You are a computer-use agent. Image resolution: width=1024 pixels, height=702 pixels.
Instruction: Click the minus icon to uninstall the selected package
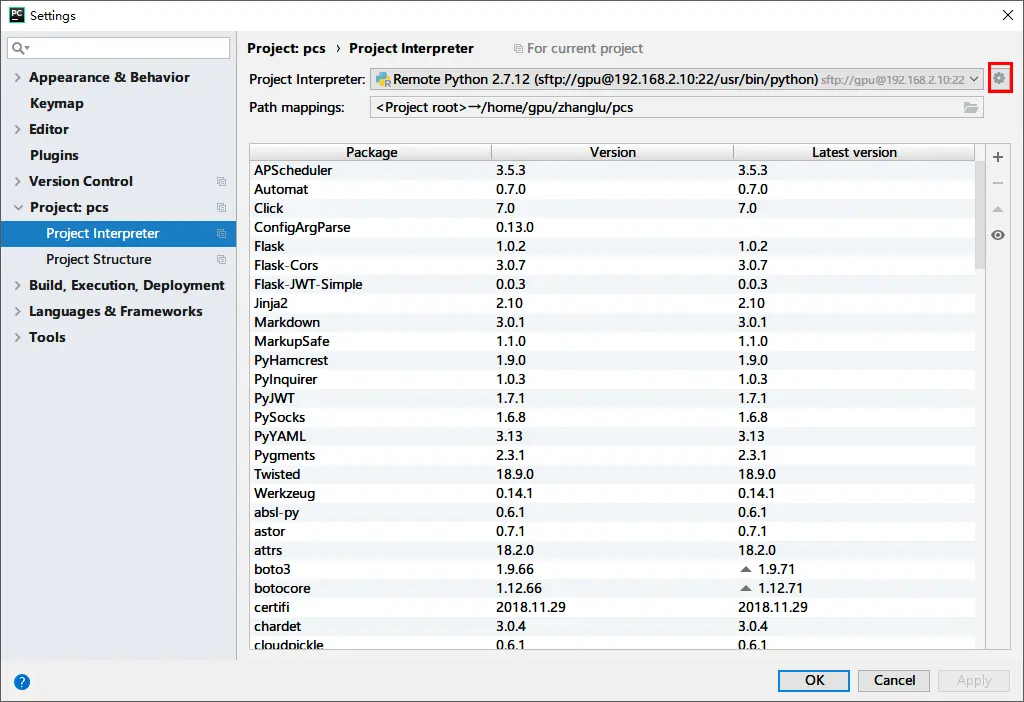pyautogui.click(x=998, y=183)
